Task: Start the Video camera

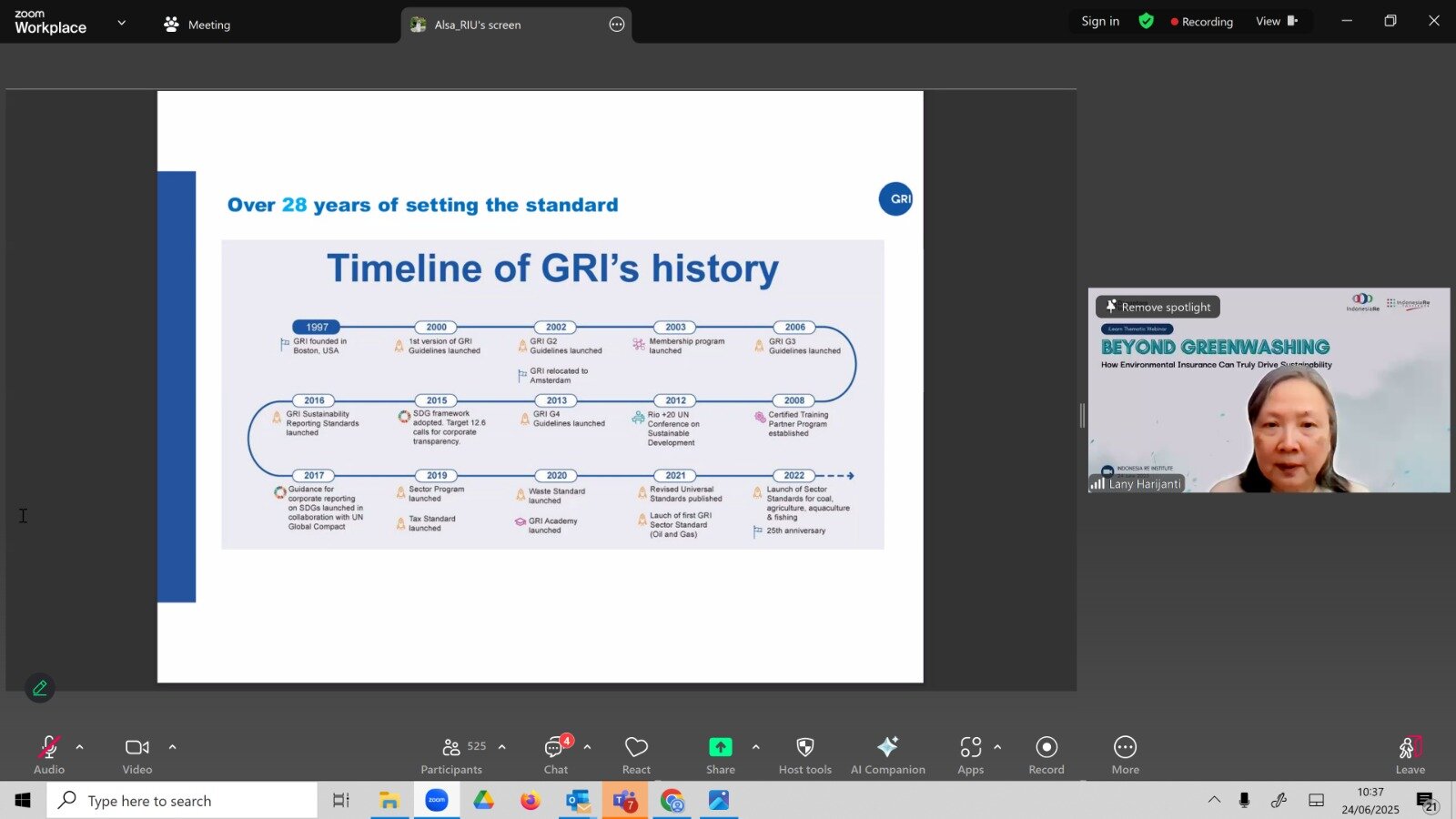Action: coord(137,755)
